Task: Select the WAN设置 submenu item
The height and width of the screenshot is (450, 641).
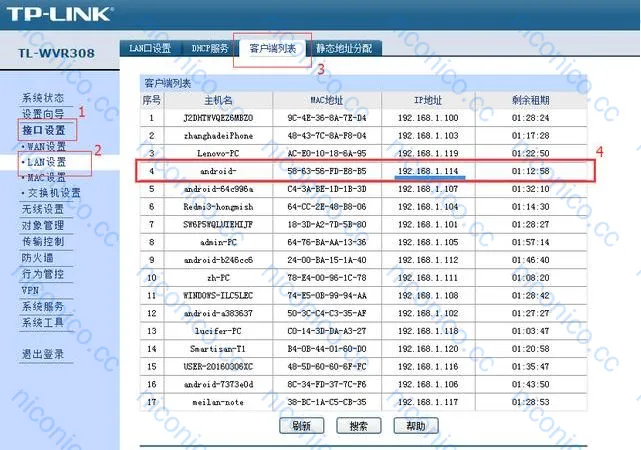Action: click(44, 146)
